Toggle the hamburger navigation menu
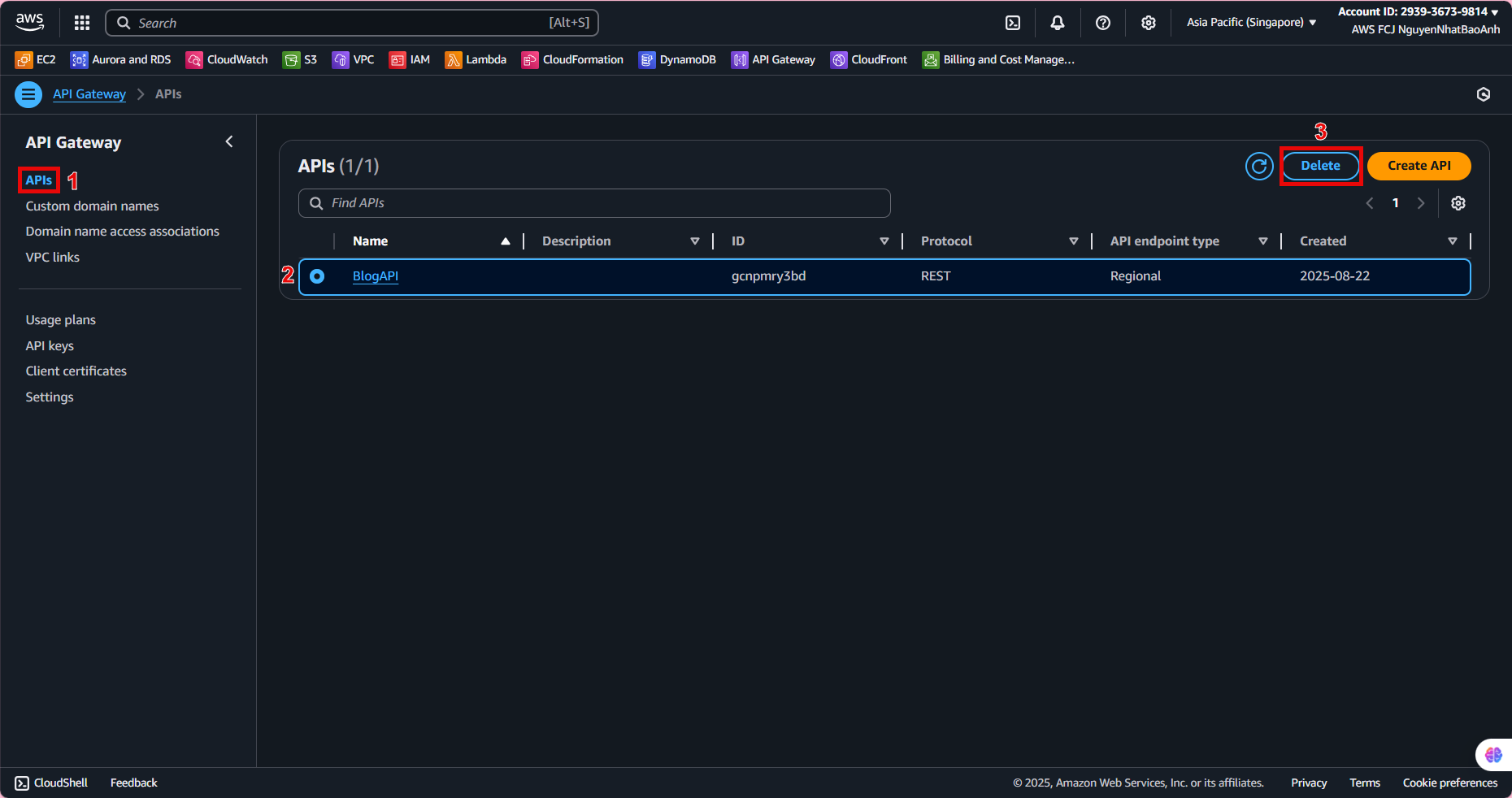This screenshot has height=798, width=1512. point(28,94)
